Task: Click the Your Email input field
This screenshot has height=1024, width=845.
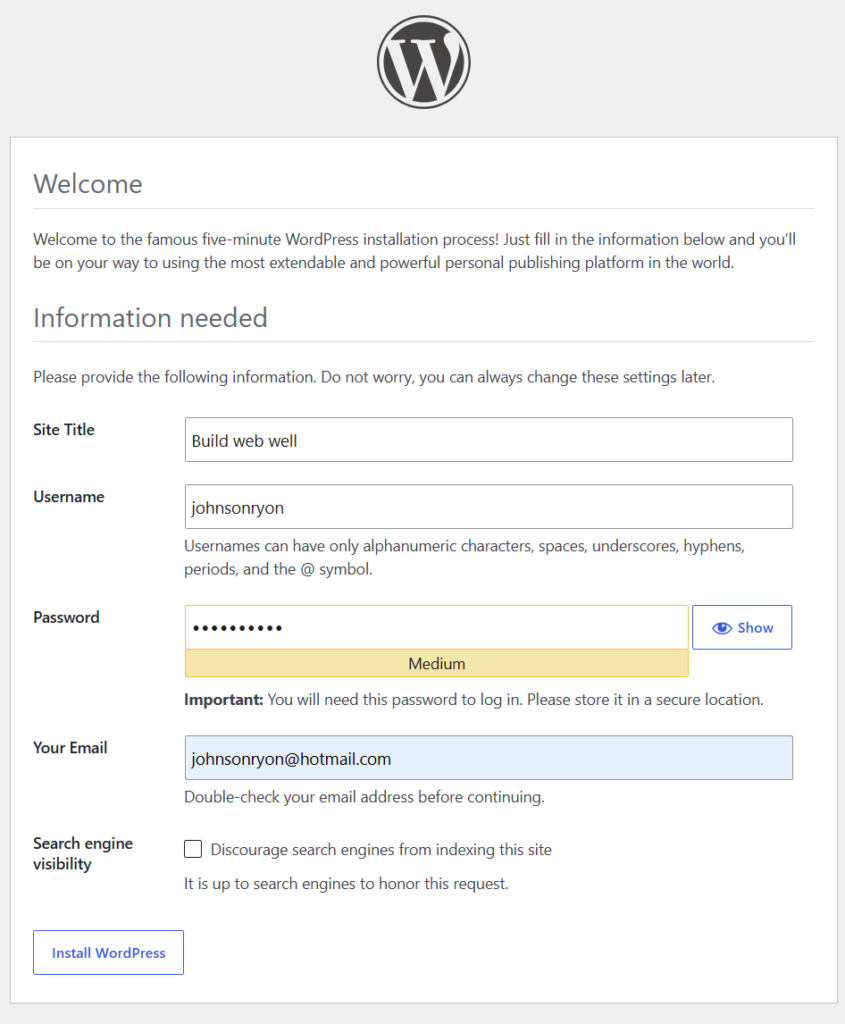Action: click(x=488, y=758)
